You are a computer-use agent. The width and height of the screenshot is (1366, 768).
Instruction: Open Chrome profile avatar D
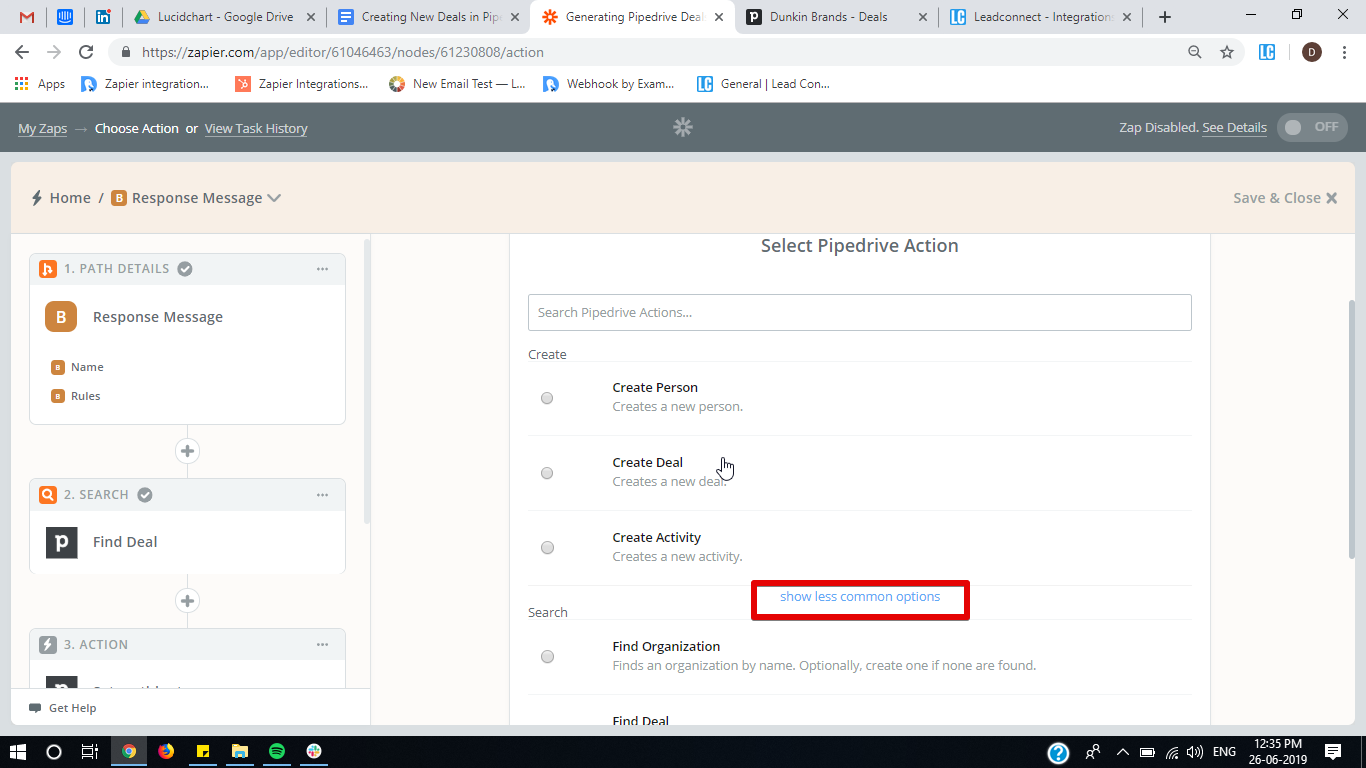[1312, 52]
